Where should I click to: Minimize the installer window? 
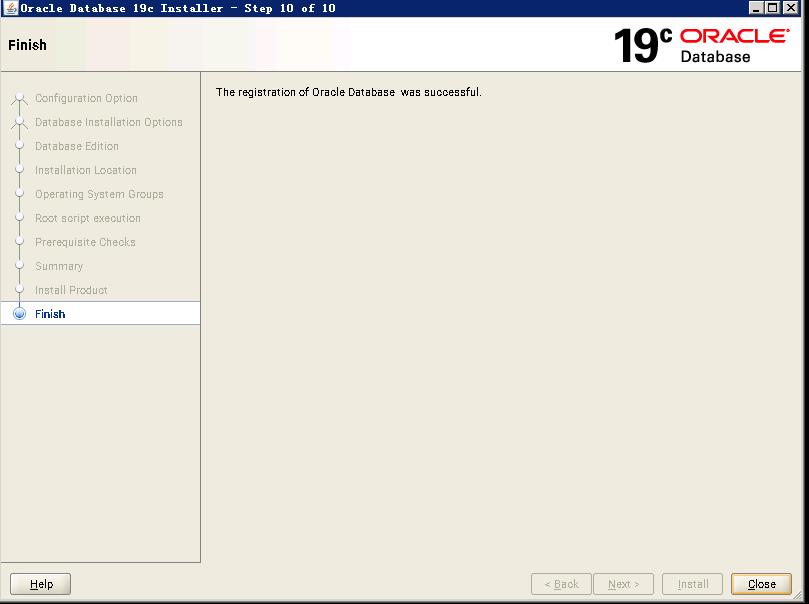755,8
